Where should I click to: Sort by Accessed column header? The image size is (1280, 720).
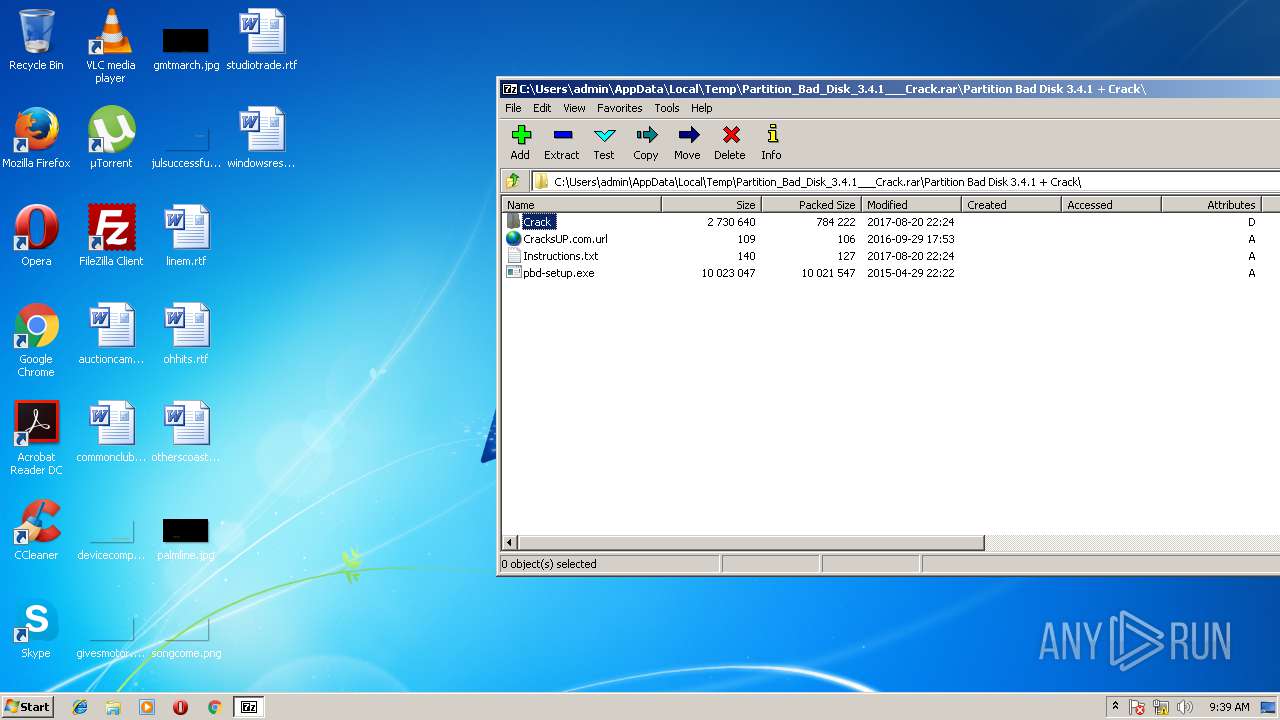point(1111,204)
